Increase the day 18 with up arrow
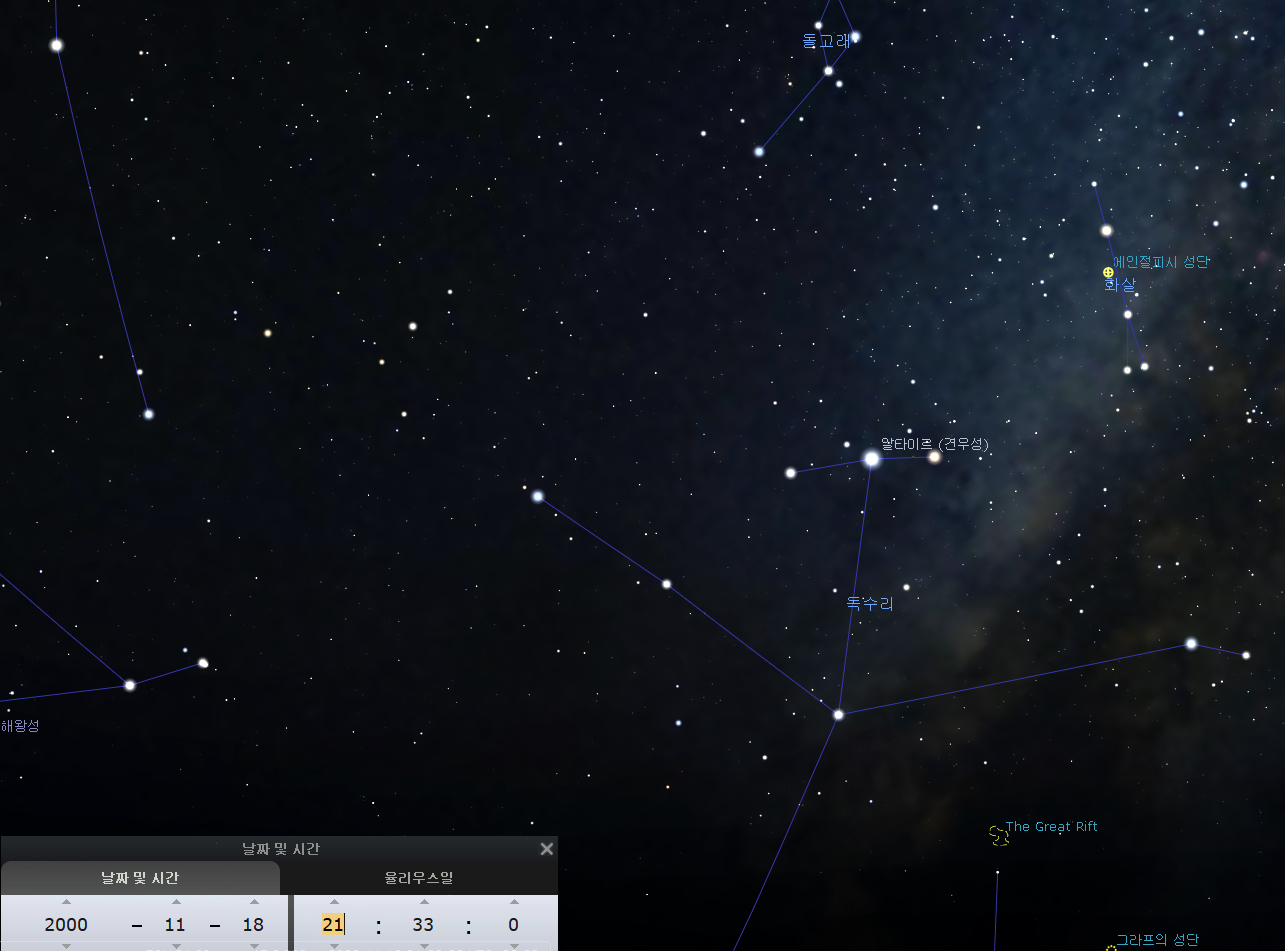Viewport: 1285px width, 951px height. pyautogui.click(x=253, y=902)
